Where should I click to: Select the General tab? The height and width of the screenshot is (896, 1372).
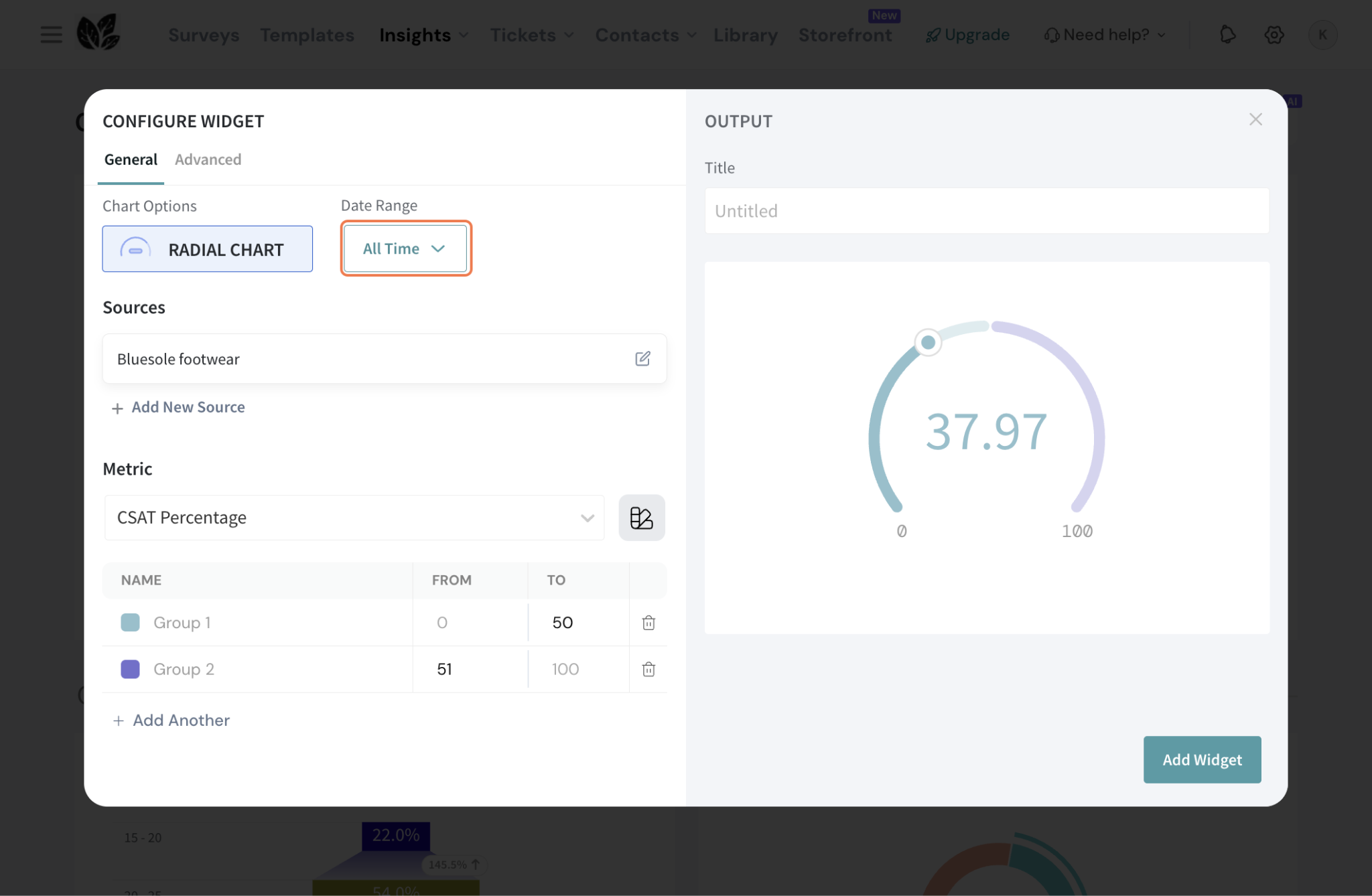pyautogui.click(x=131, y=159)
